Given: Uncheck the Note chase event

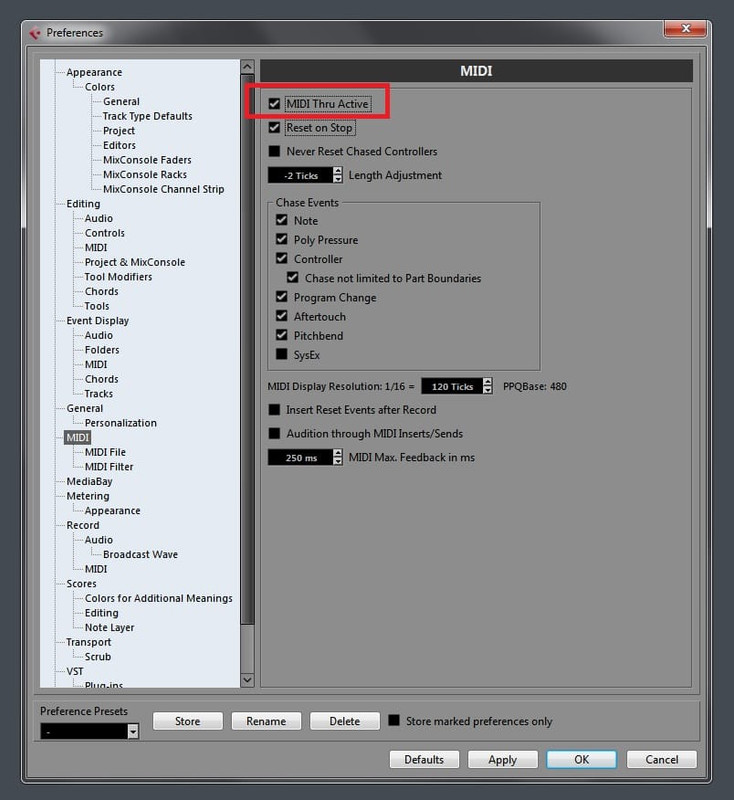Looking at the screenshot, I should 282,220.
